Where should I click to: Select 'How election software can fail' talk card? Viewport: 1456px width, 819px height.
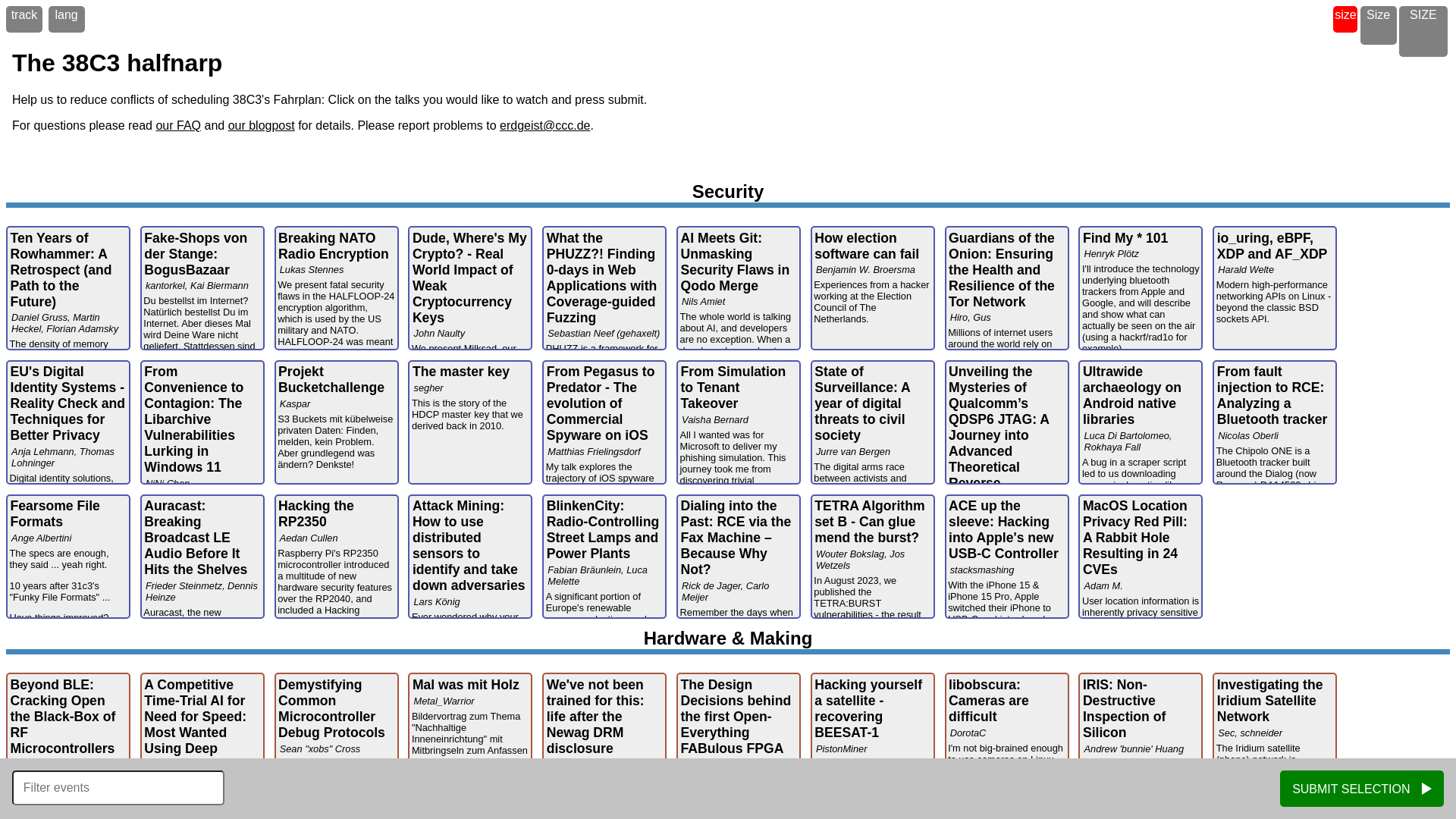point(872,288)
